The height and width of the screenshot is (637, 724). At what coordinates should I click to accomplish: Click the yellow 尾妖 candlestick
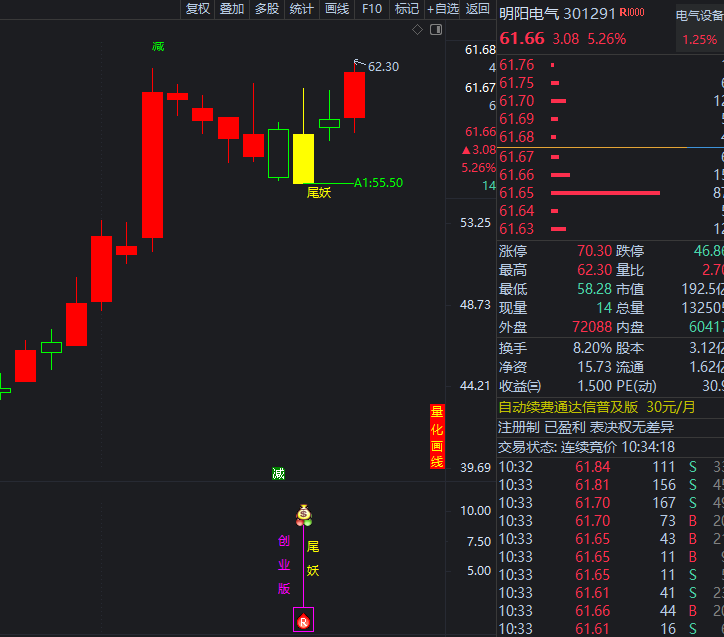[303, 158]
